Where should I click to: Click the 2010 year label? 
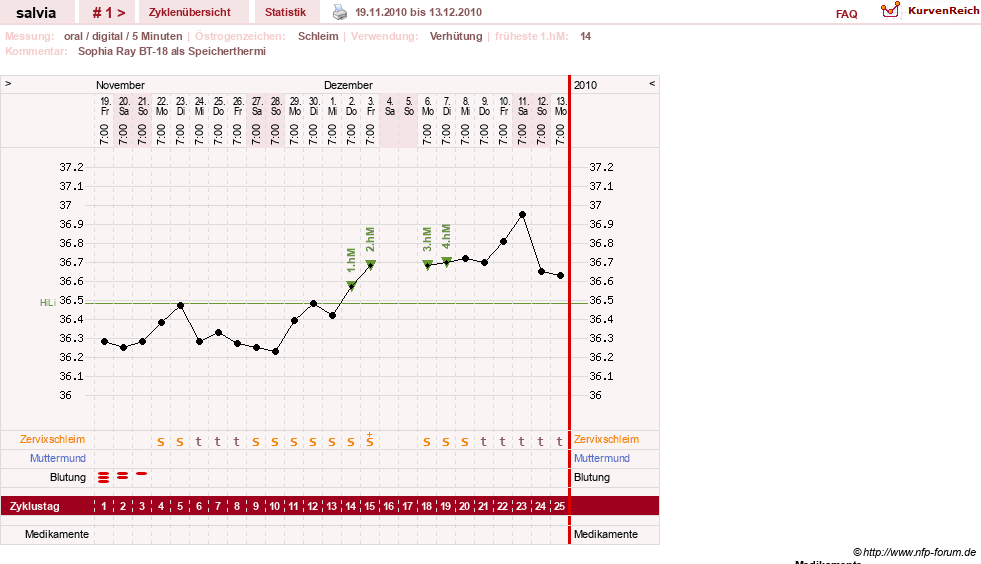(x=586, y=85)
